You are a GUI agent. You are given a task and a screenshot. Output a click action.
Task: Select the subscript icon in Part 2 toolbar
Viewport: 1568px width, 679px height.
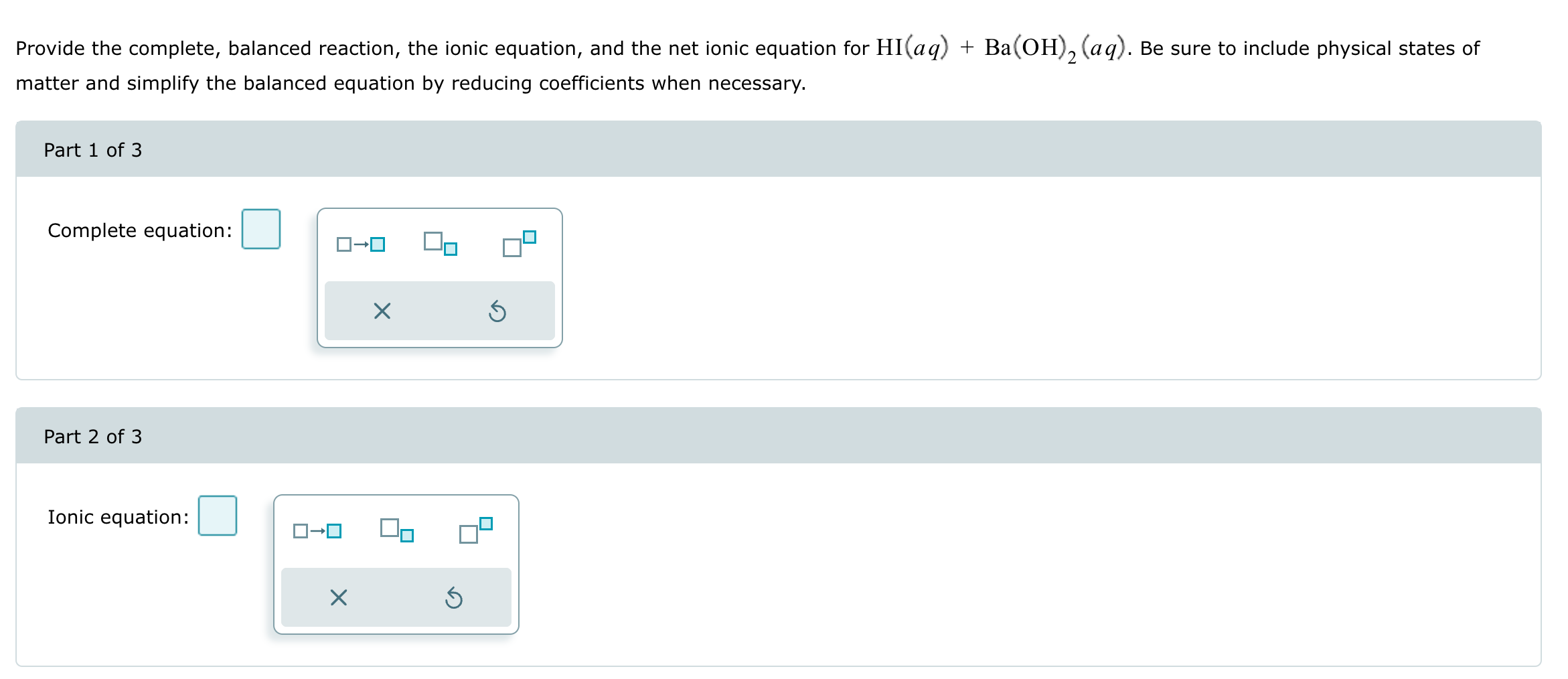tap(396, 531)
